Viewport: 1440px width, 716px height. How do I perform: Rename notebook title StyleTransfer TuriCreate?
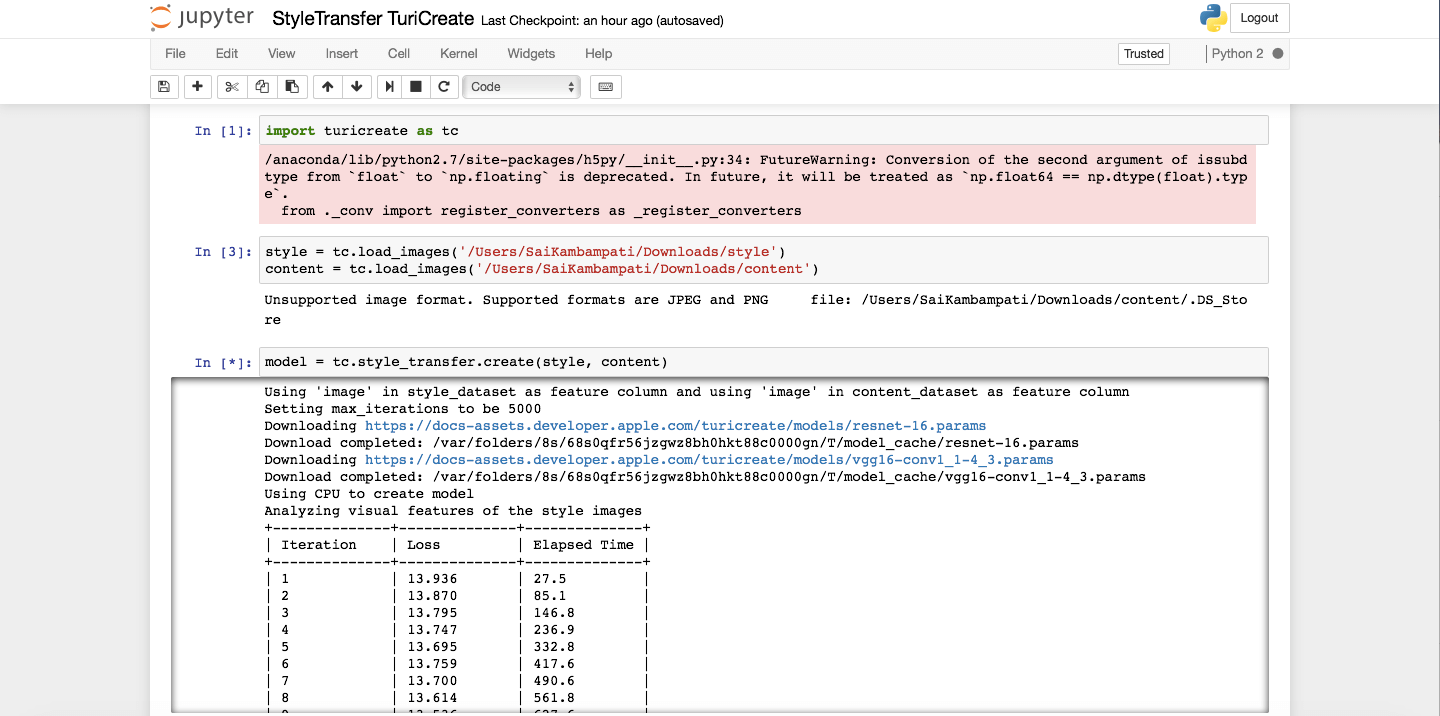(373, 19)
